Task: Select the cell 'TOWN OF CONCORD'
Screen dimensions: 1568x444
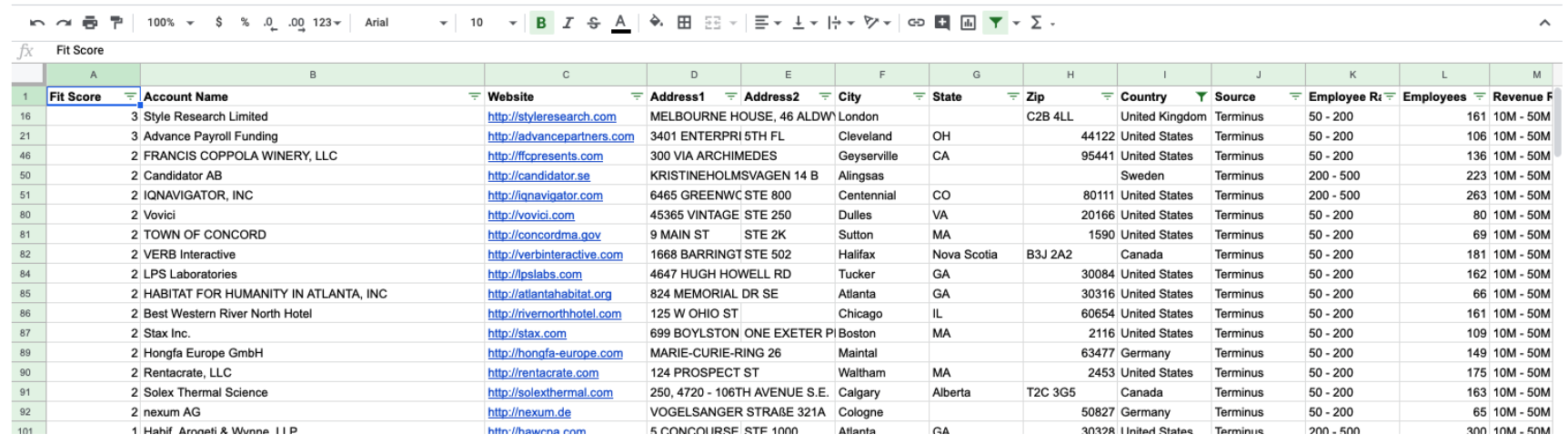Action: point(312,235)
